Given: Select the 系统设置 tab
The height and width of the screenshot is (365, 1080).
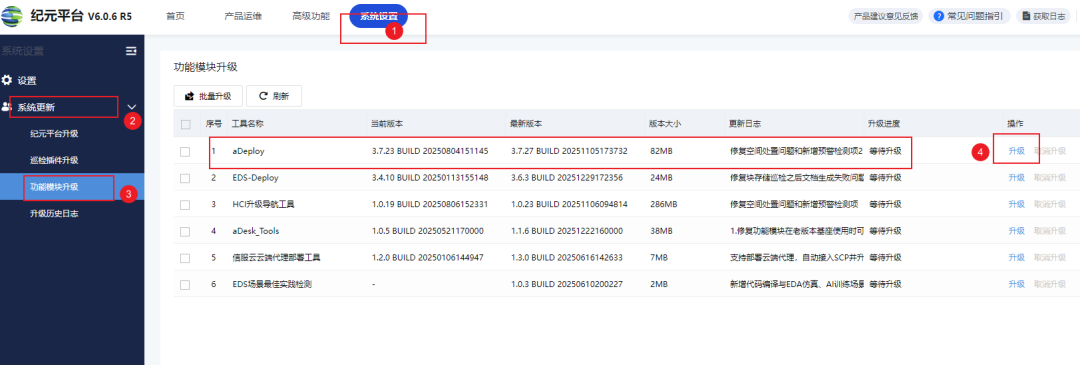Looking at the screenshot, I should (379, 17).
